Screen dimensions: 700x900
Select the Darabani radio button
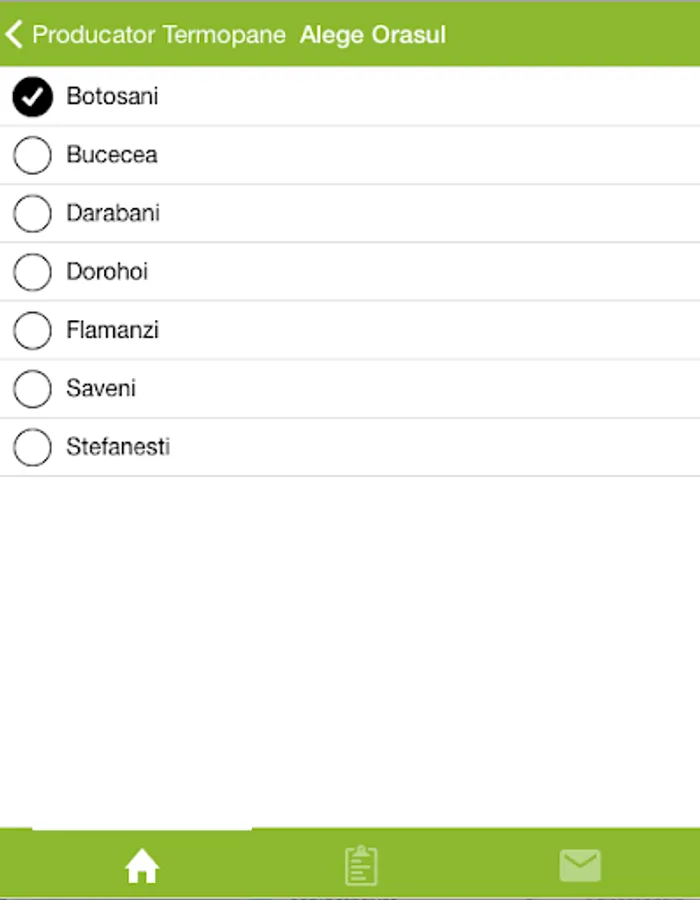click(x=33, y=213)
